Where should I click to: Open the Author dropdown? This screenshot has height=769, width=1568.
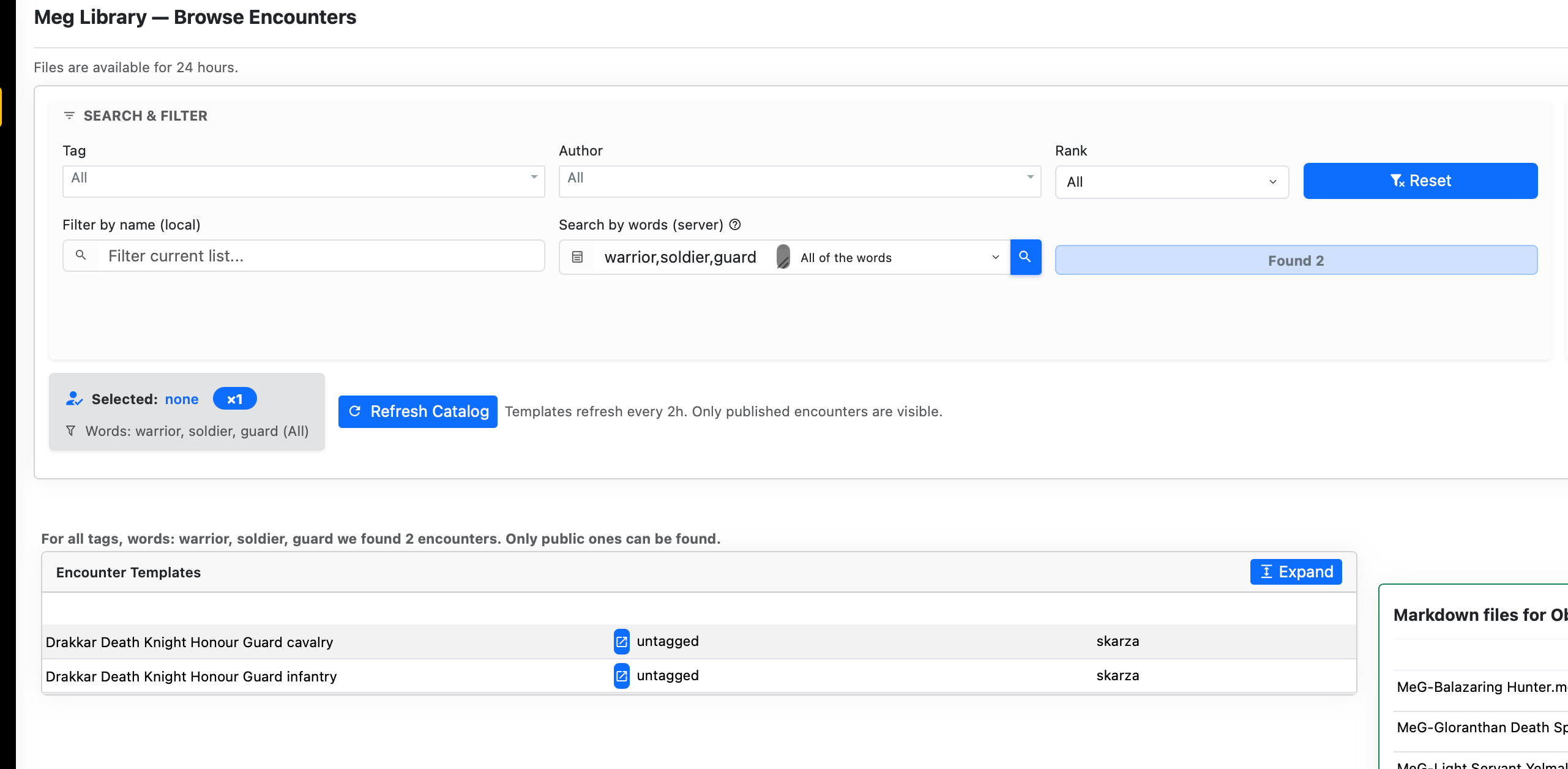[799, 181]
